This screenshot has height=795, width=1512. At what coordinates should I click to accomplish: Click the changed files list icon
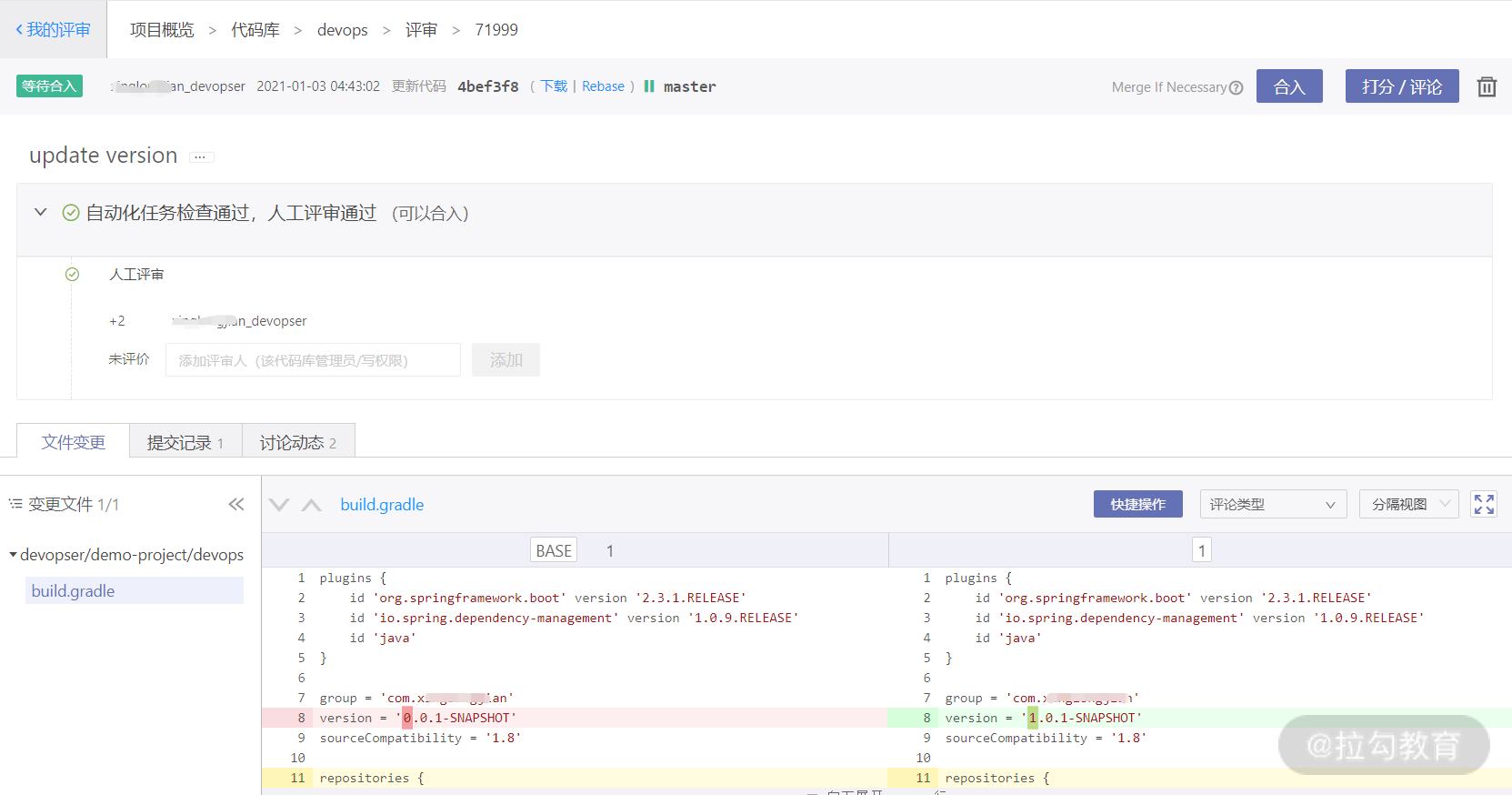pyautogui.click(x=15, y=503)
